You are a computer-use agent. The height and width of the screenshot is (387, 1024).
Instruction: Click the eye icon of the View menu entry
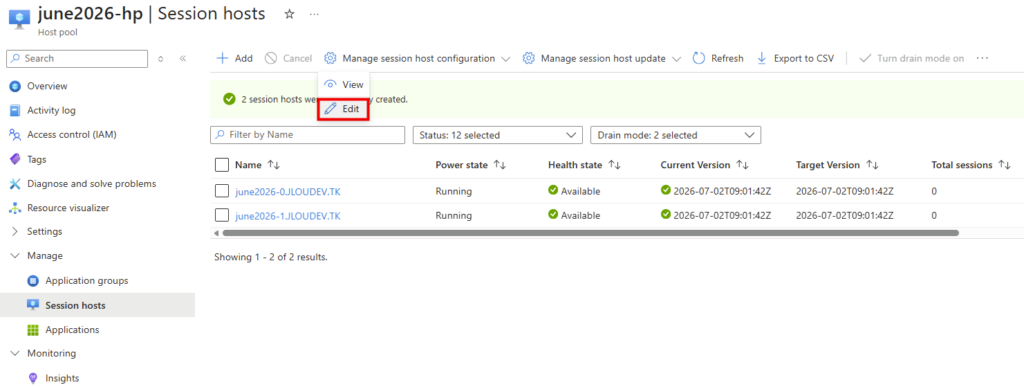(x=331, y=84)
